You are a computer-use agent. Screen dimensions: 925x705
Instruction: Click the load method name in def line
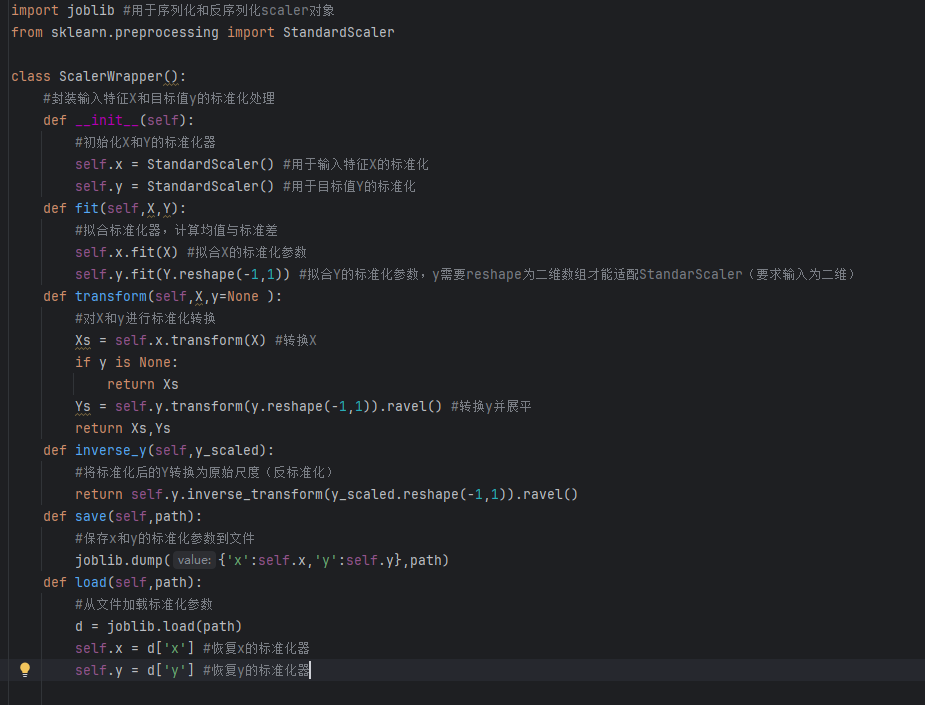click(91, 582)
